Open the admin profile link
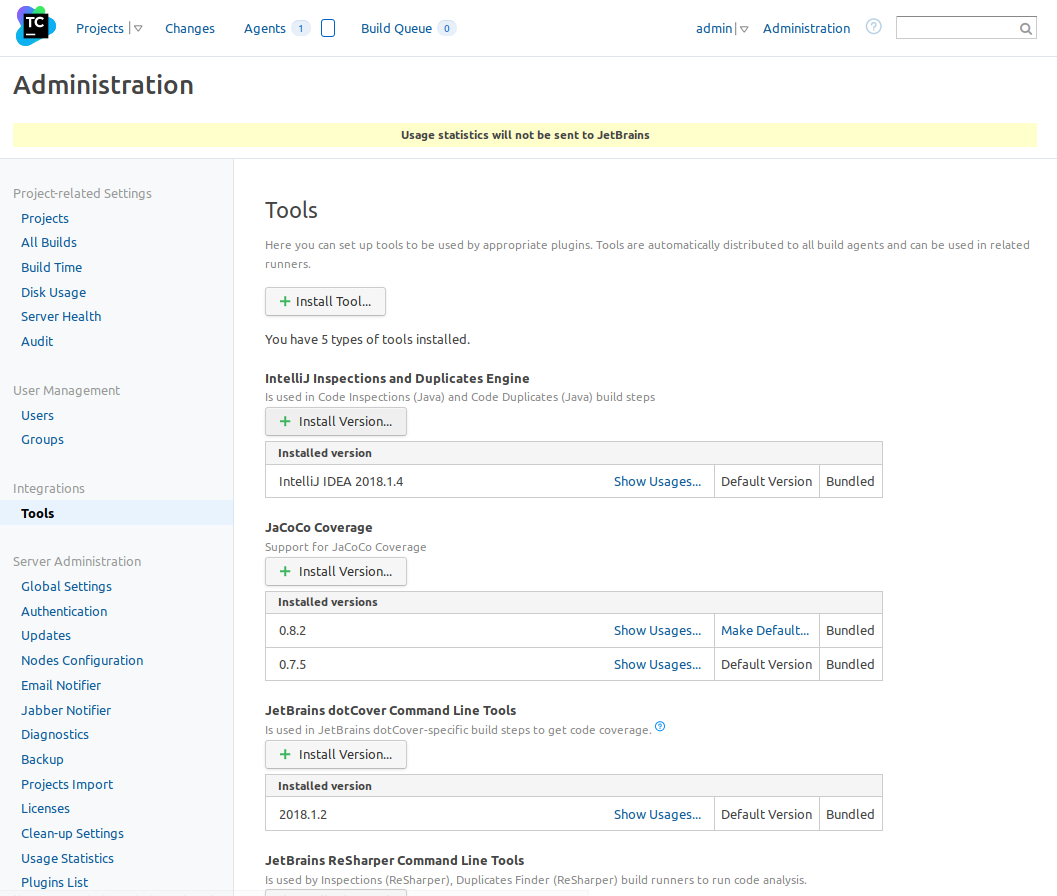The image size is (1057, 896). tap(714, 28)
